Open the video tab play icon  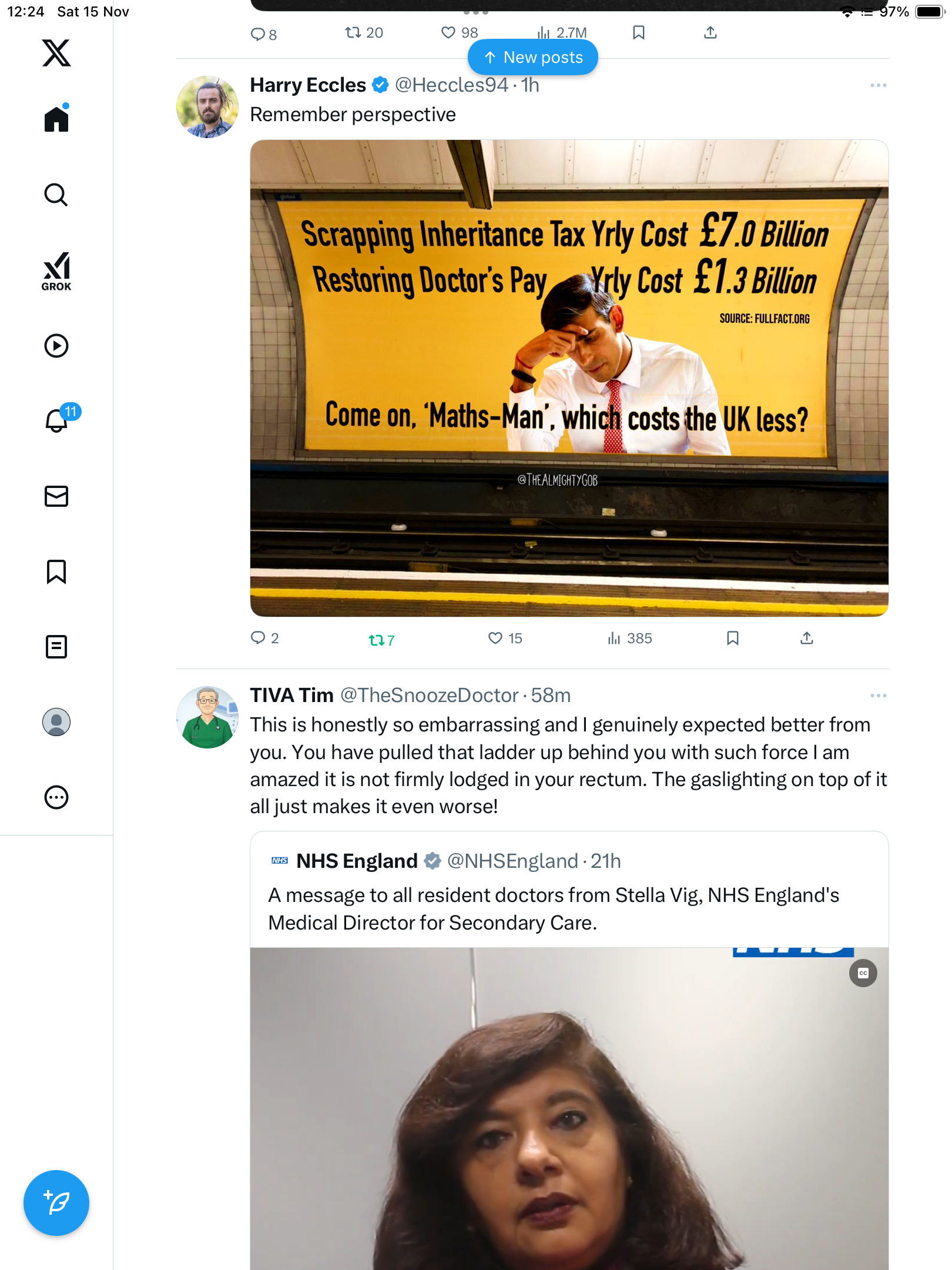pos(56,346)
